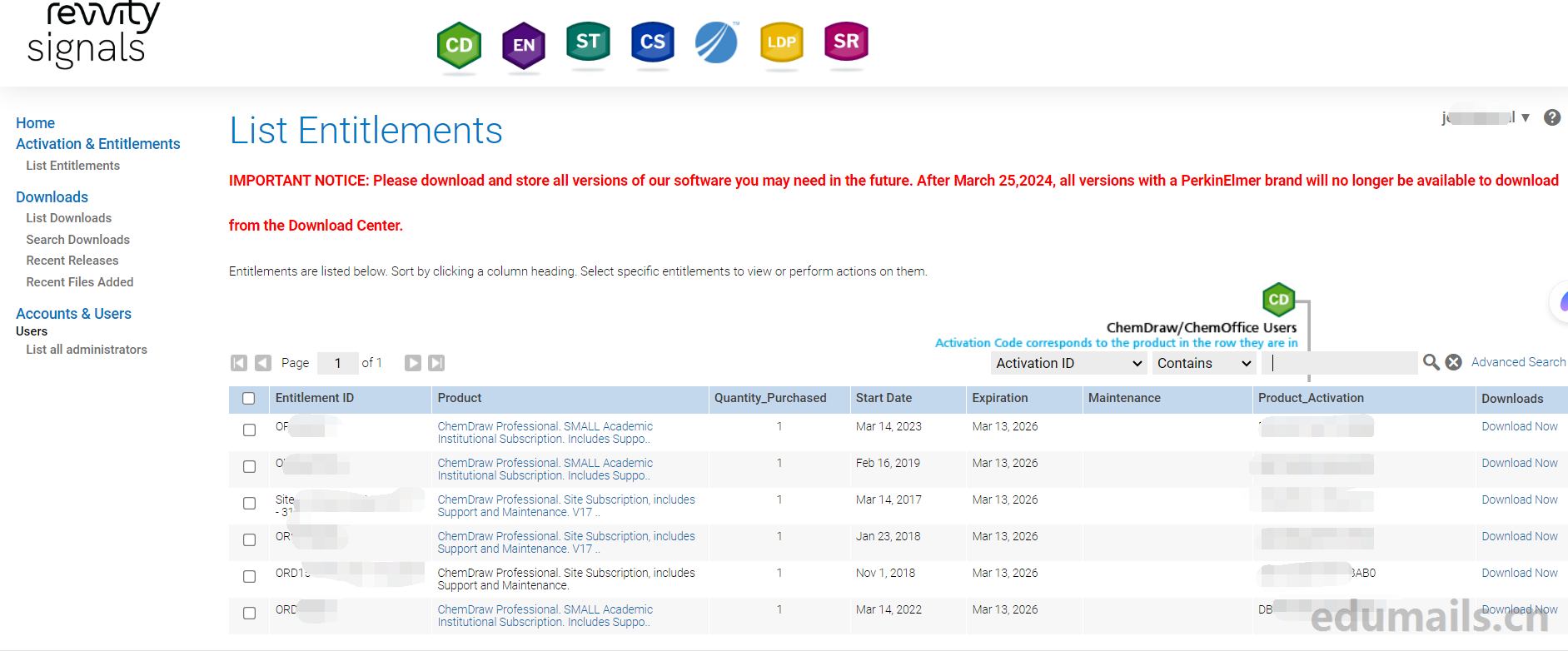The image size is (1568, 651).
Task: Sort by Product column header
Action: [x=460, y=398]
